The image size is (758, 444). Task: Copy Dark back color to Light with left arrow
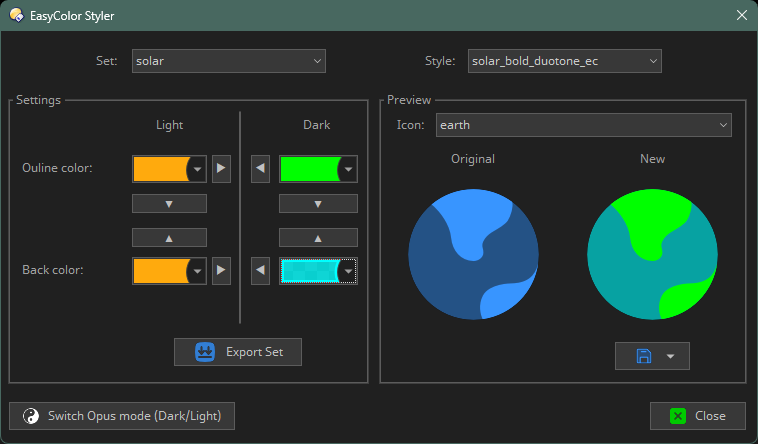pos(261,270)
